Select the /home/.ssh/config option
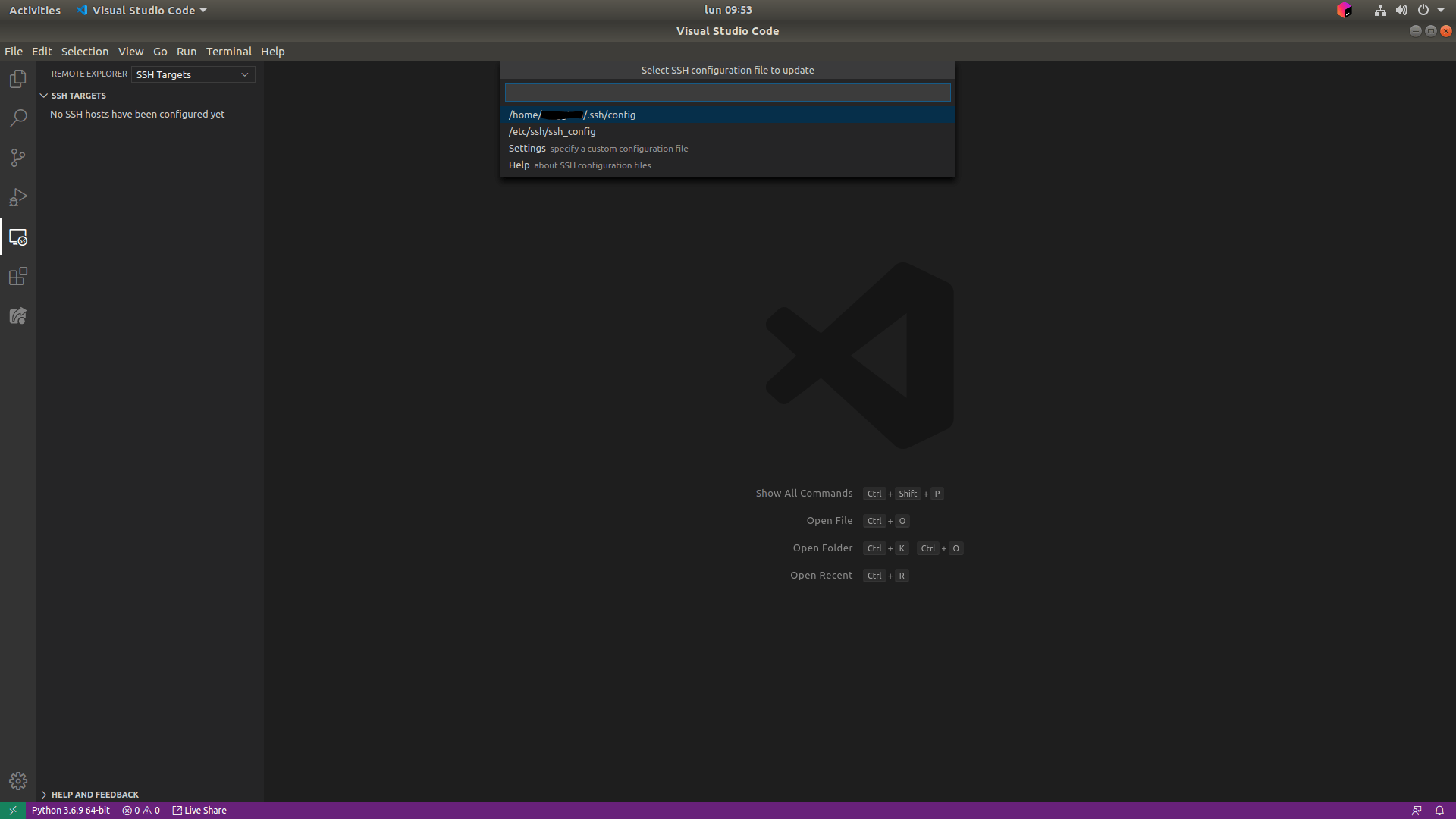This screenshot has height=819, width=1456. (728, 115)
